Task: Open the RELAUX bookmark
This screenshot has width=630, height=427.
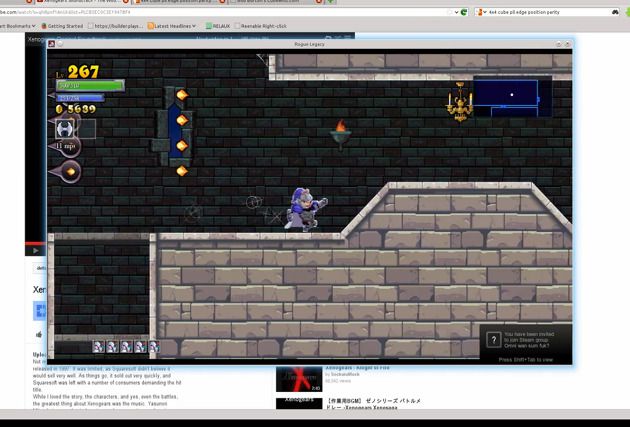Action: tap(218, 26)
